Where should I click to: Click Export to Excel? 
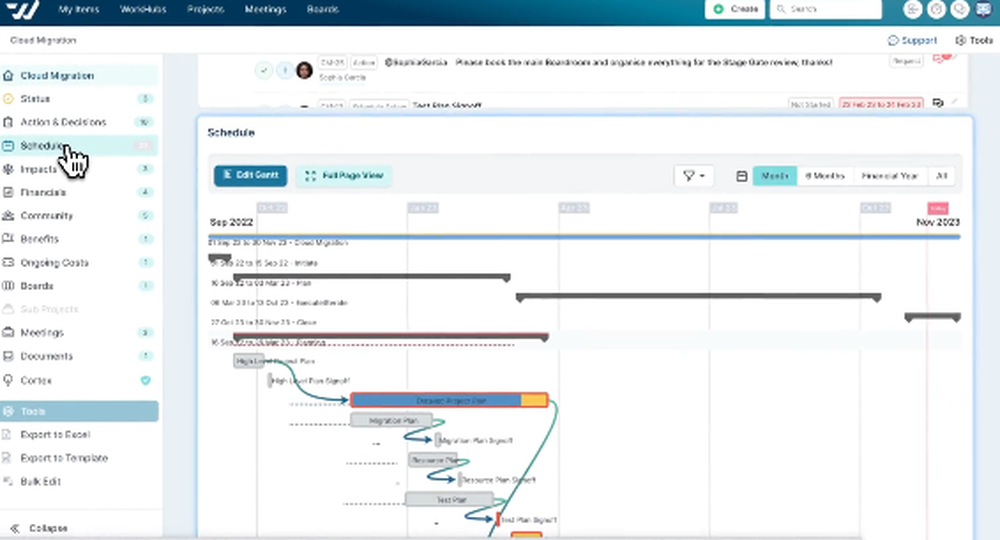[x=55, y=434]
